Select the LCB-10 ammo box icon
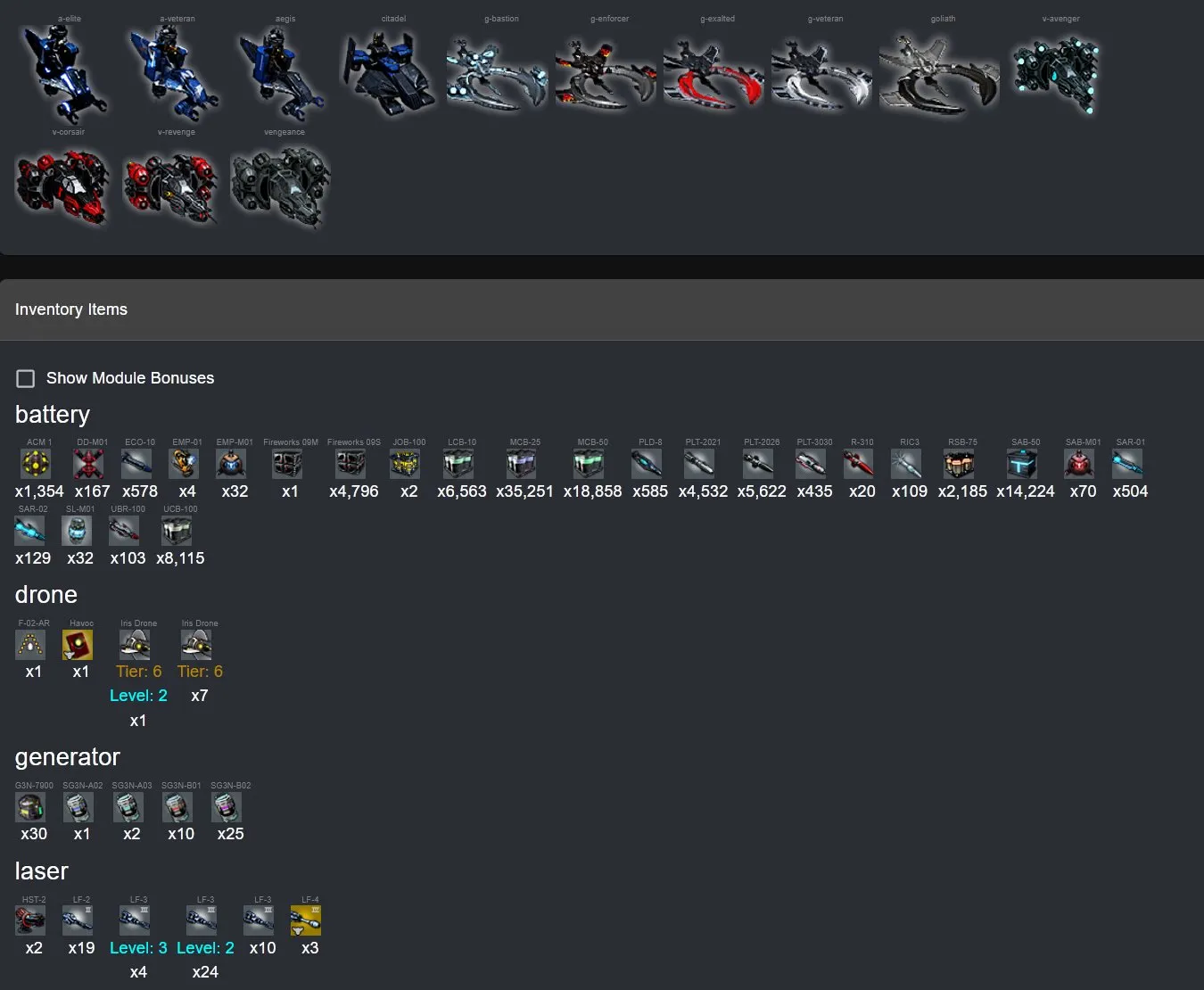 point(458,464)
